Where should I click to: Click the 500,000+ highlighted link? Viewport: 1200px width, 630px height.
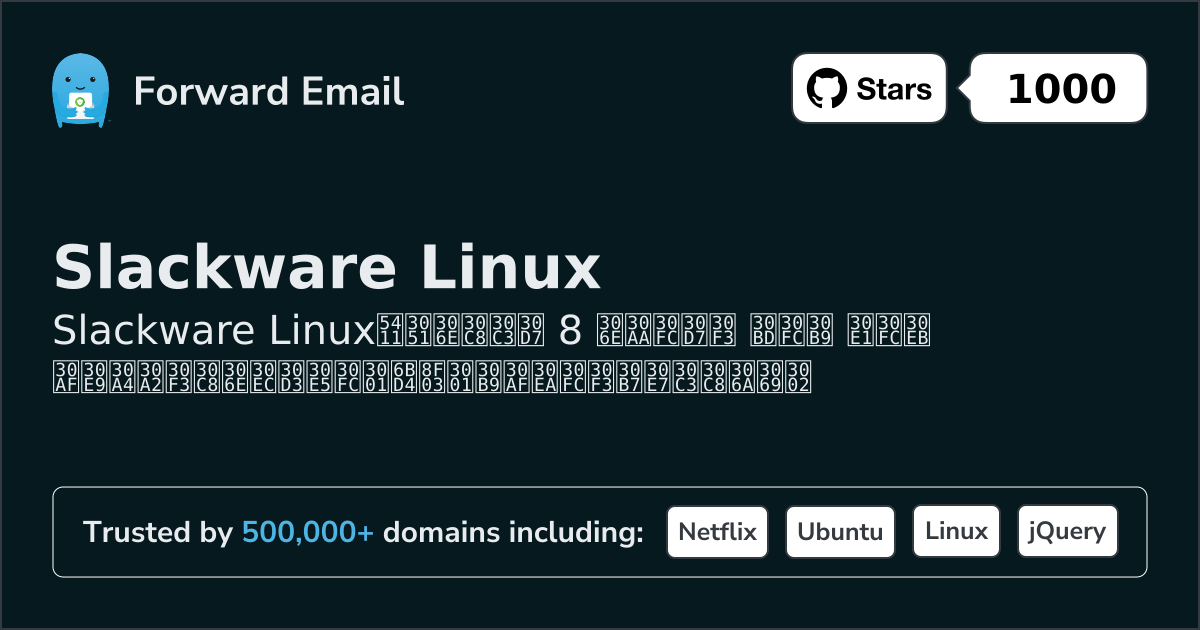pyautogui.click(x=308, y=532)
